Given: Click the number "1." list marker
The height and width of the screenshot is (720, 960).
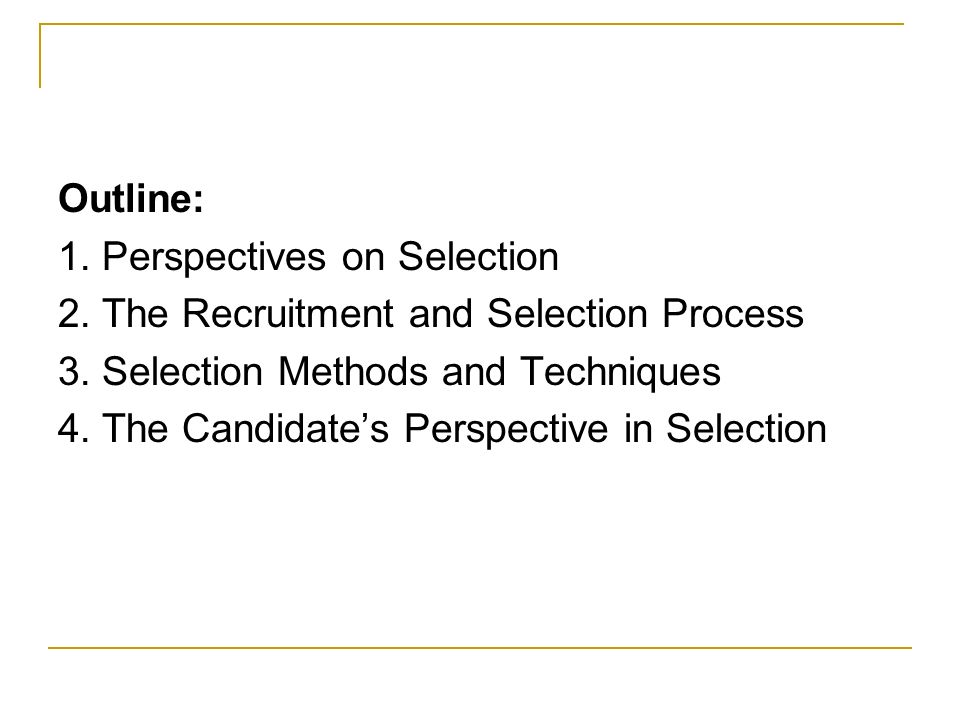Looking at the screenshot, I should coord(75,257).
